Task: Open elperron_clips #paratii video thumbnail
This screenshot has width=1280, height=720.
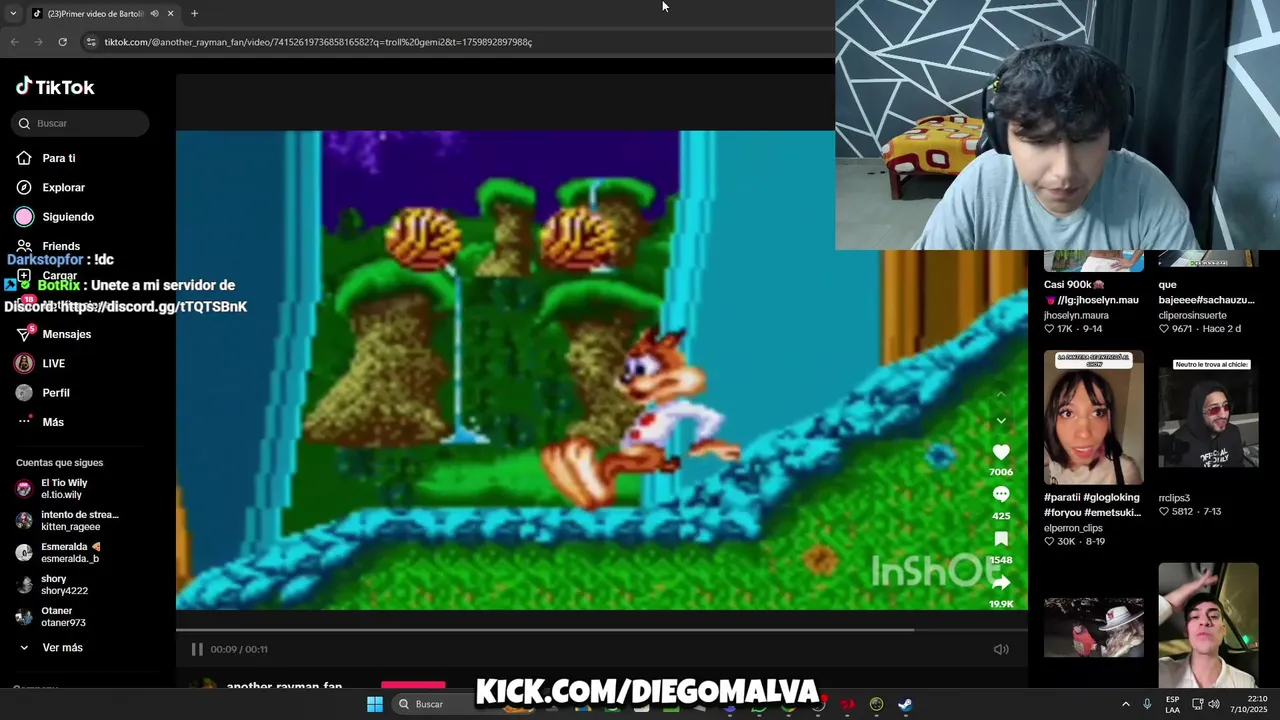Action: tap(1094, 417)
